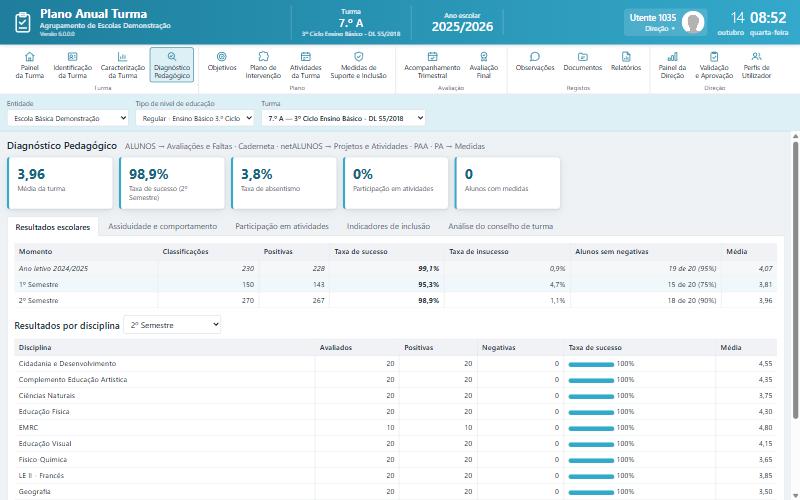Click the Média da turma 3,96 card
This screenshot has height=500, width=800.
60,183
